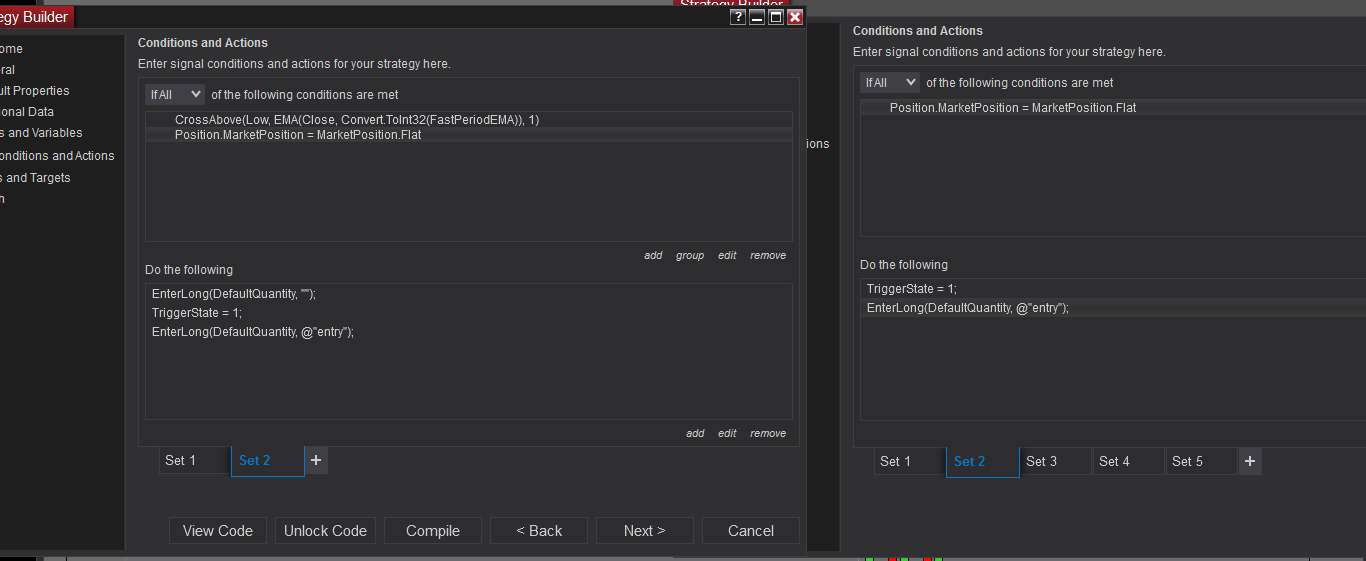
Task: Compile the strategy
Action: 433,531
